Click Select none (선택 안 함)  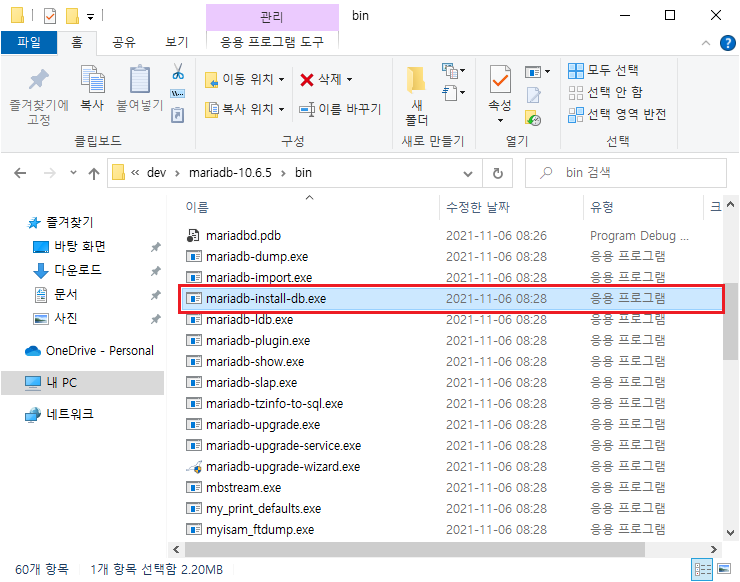605,92
